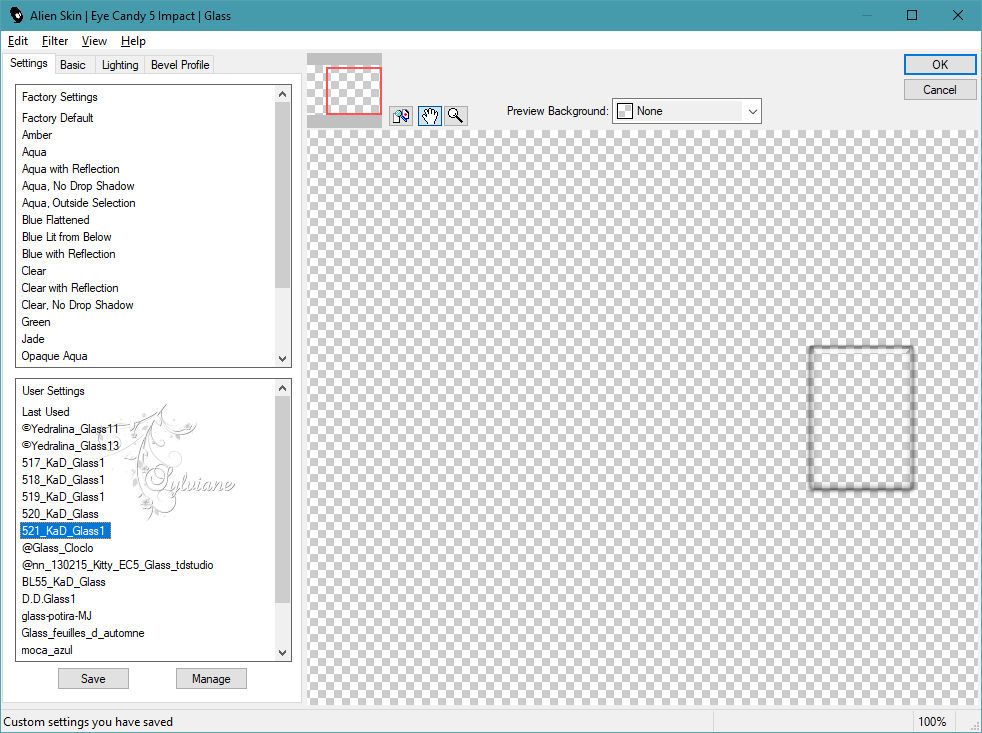Select the Clear preset
This screenshot has height=733, width=982.
34,271
